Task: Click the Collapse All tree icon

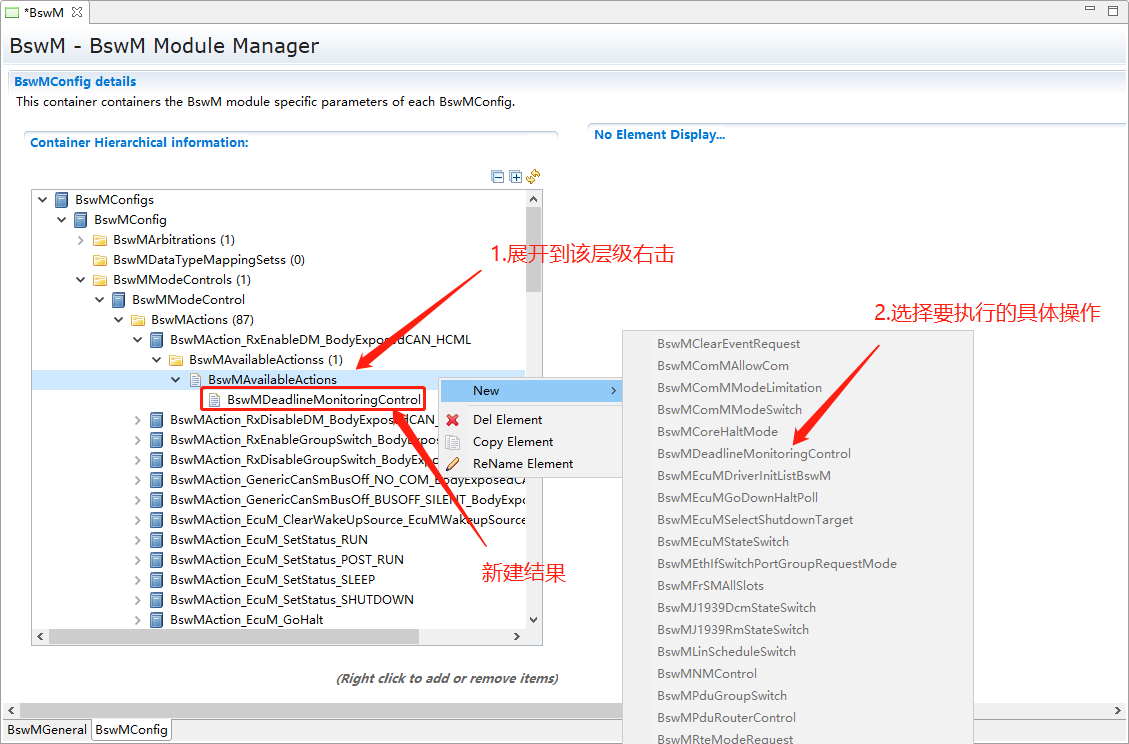Action: 498,177
